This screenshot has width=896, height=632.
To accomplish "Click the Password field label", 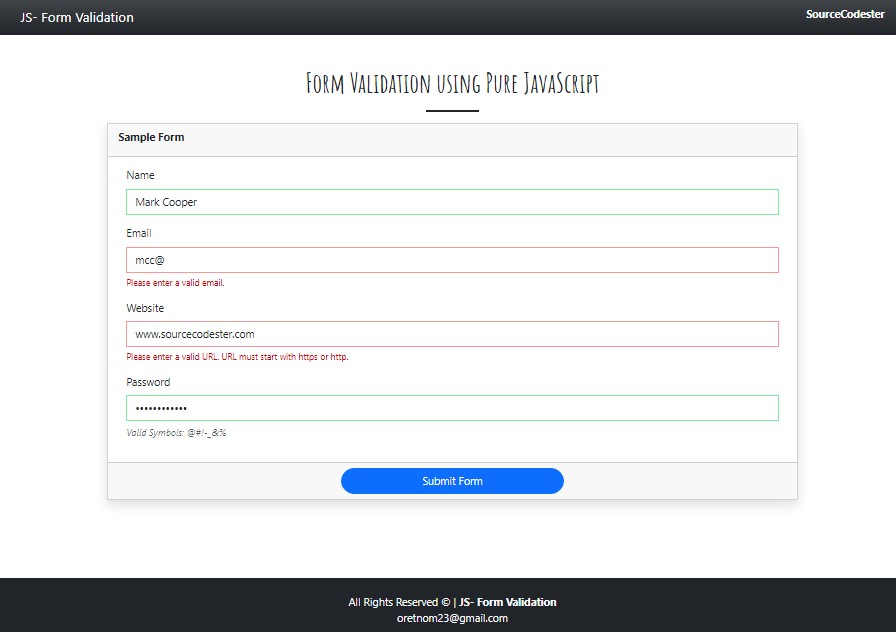I will (148, 382).
